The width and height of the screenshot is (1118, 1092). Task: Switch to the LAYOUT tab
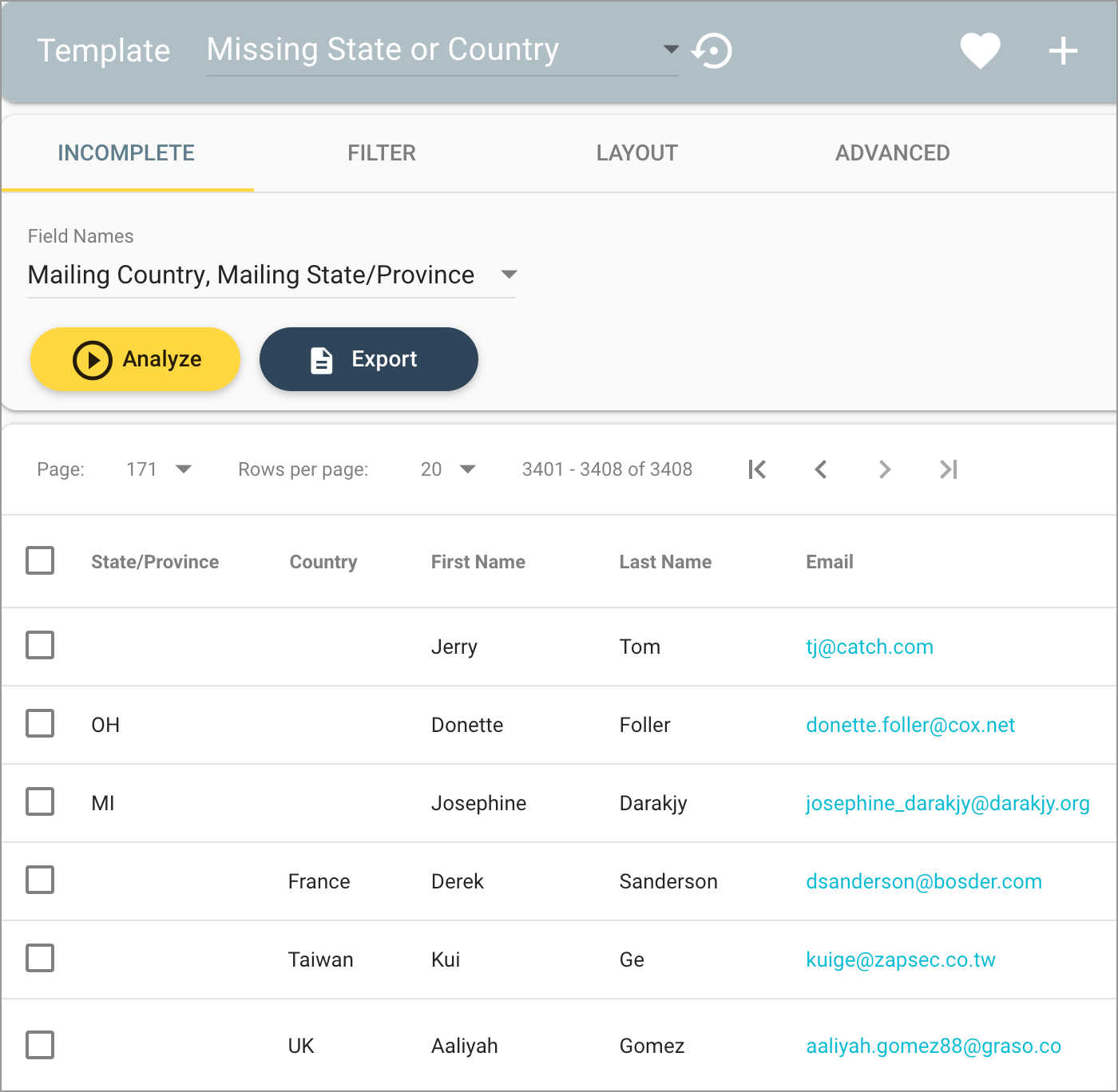point(637,153)
